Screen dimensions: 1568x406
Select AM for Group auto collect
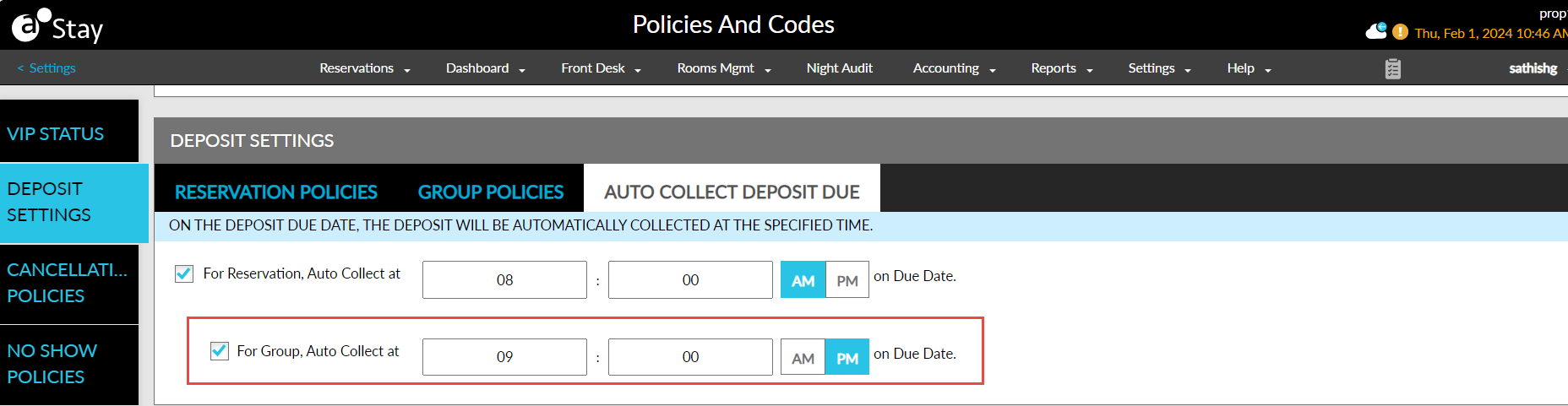803,358
